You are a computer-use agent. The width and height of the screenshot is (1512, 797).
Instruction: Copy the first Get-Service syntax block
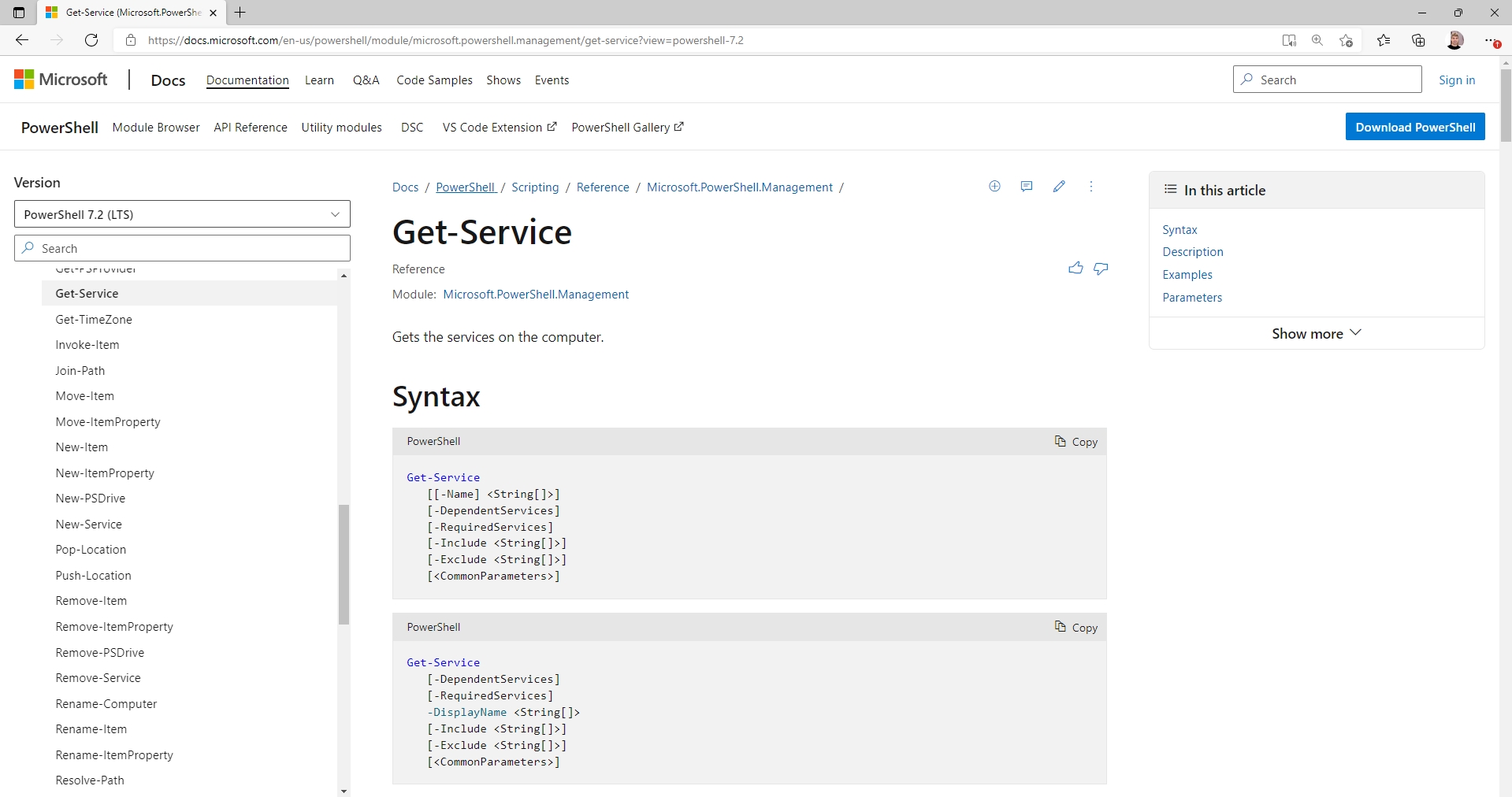click(1076, 441)
